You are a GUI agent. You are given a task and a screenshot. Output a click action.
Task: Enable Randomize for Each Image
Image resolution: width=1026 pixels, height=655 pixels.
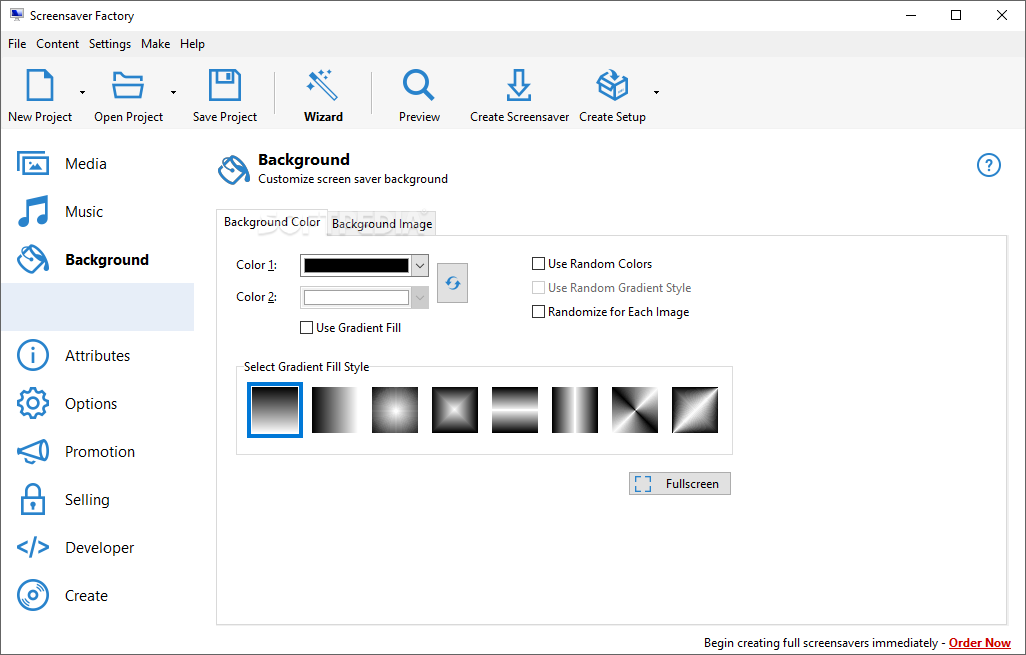tap(539, 312)
